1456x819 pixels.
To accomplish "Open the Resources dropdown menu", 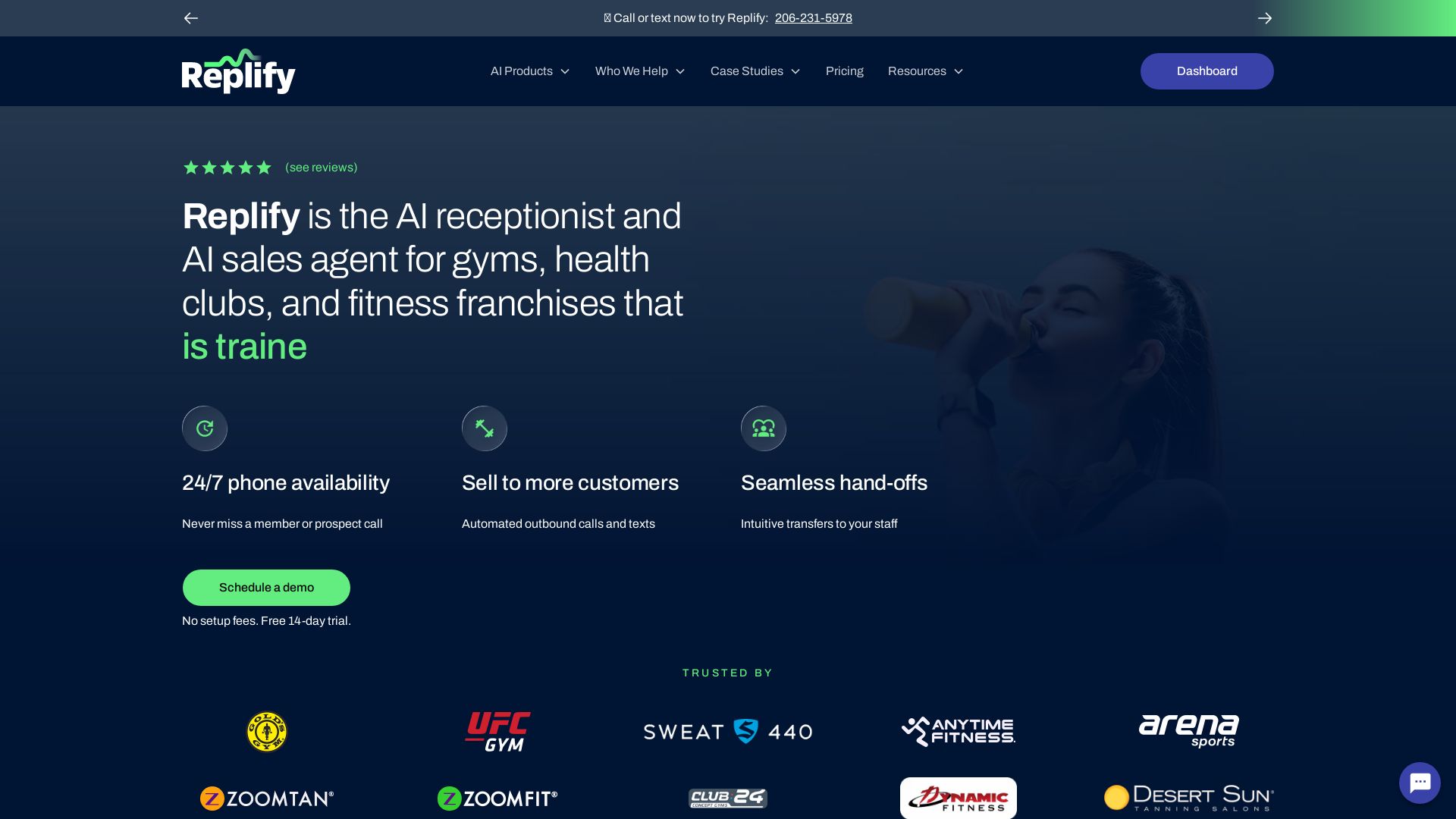I will coord(925,71).
